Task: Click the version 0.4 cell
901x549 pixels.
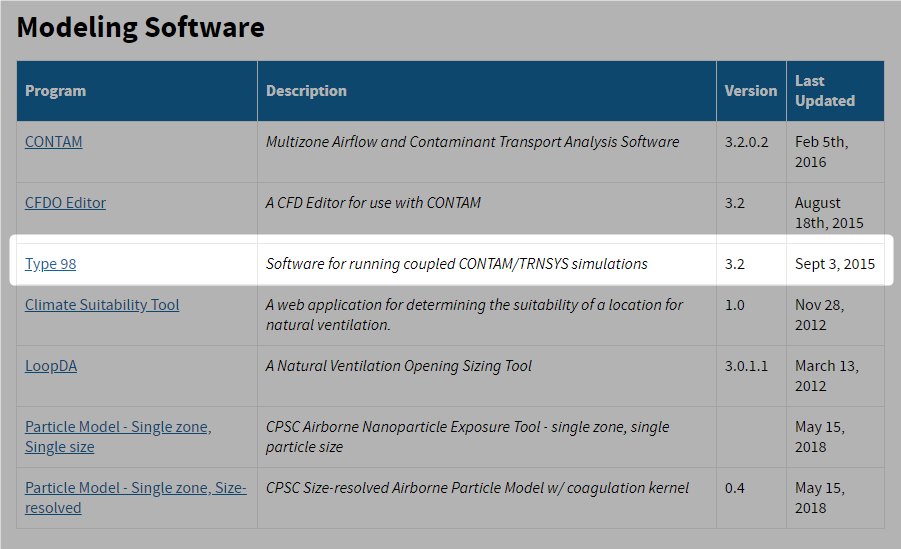Action: pyautogui.click(x=734, y=487)
